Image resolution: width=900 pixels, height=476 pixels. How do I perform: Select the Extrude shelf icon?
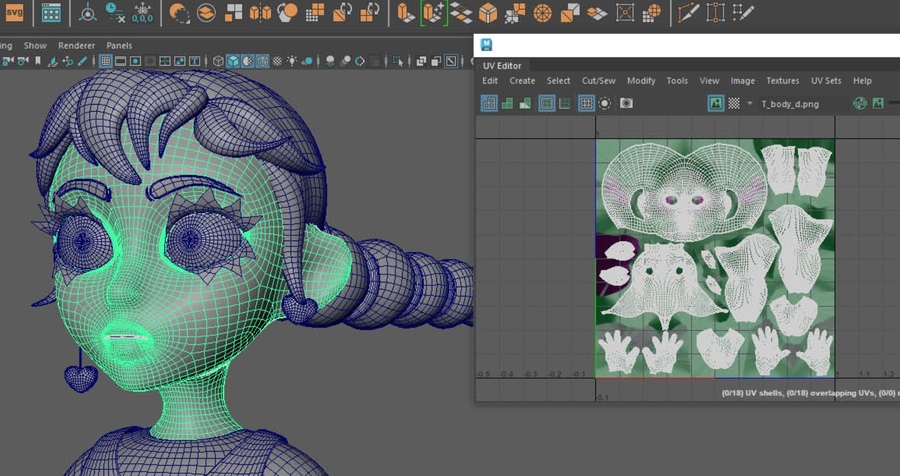(x=405, y=13)
